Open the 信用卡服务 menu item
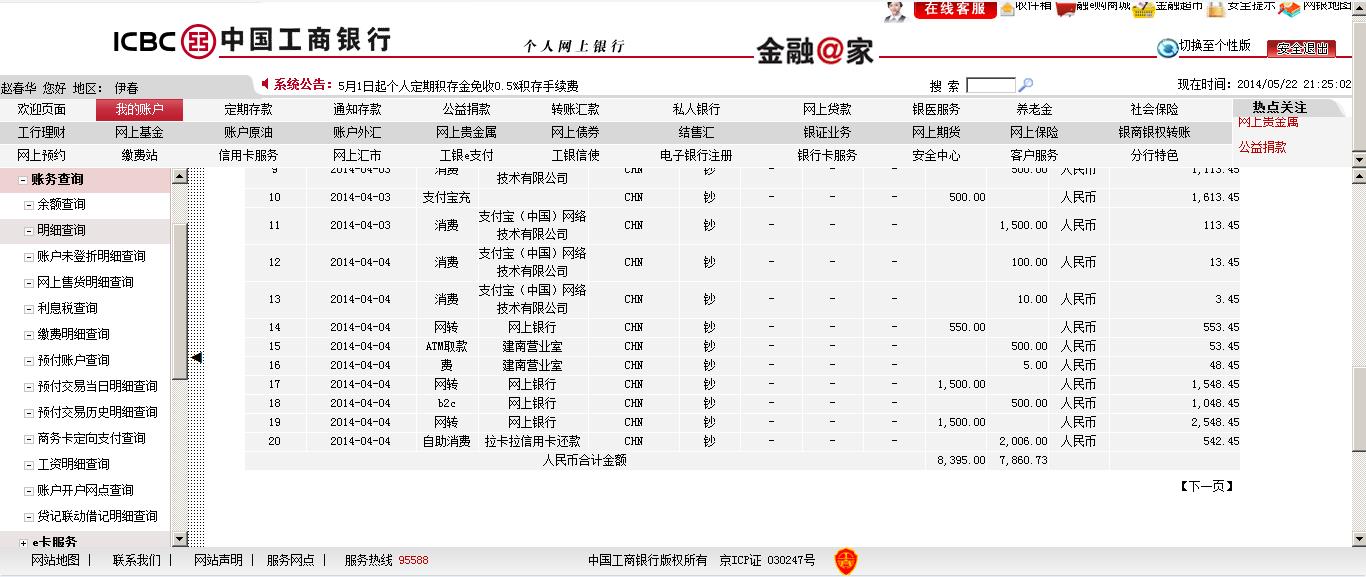Screen dimensions: 1366x577 [x=248, y=155]
